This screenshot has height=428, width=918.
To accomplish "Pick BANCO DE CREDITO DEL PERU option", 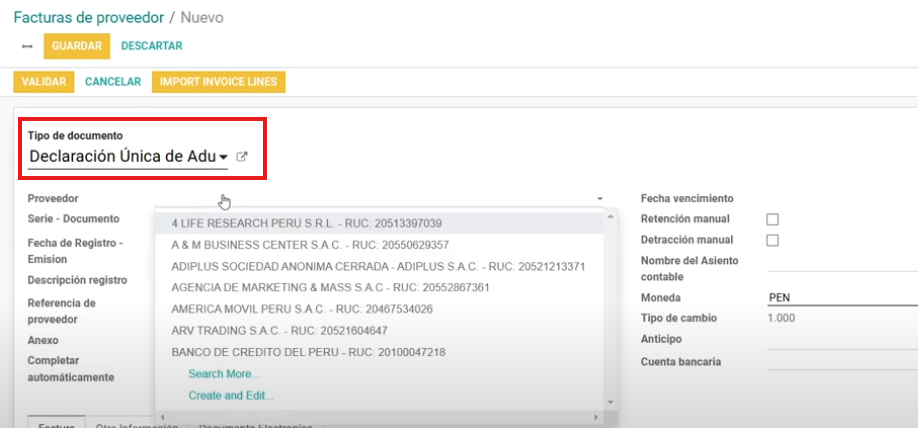I will coord(308,352).
